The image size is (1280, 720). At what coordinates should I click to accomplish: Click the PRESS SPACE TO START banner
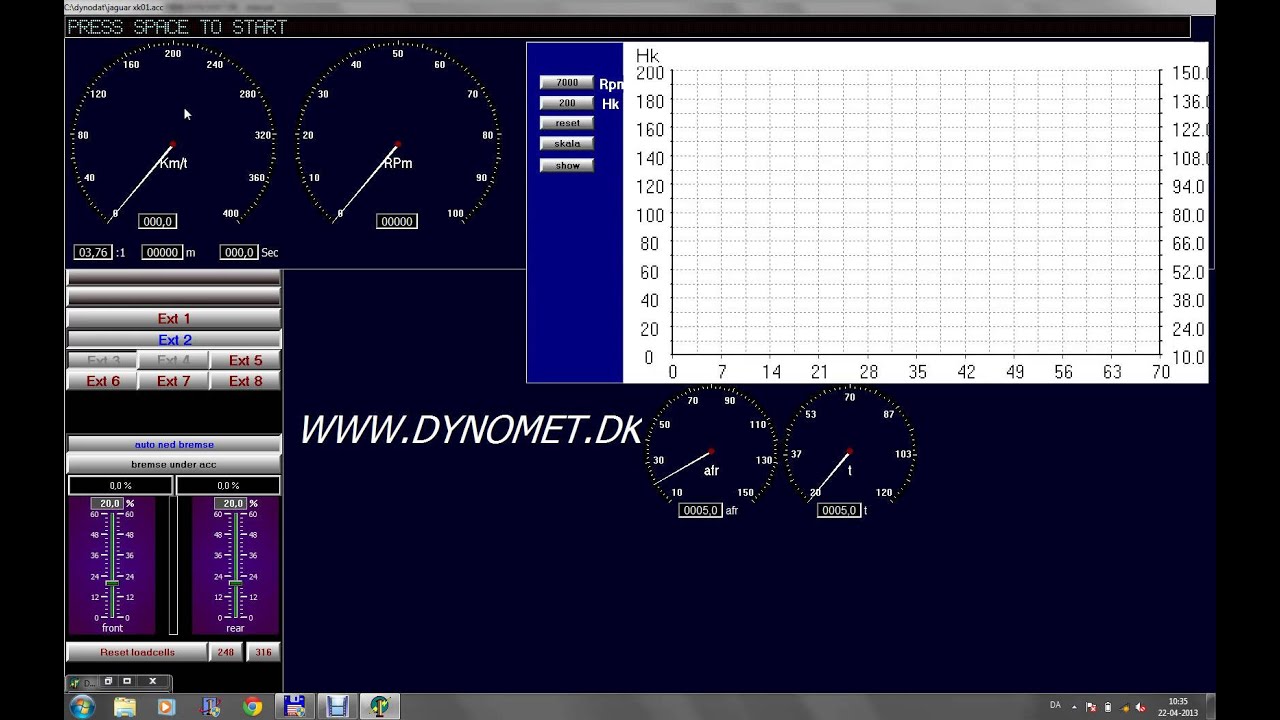[177, 27]
